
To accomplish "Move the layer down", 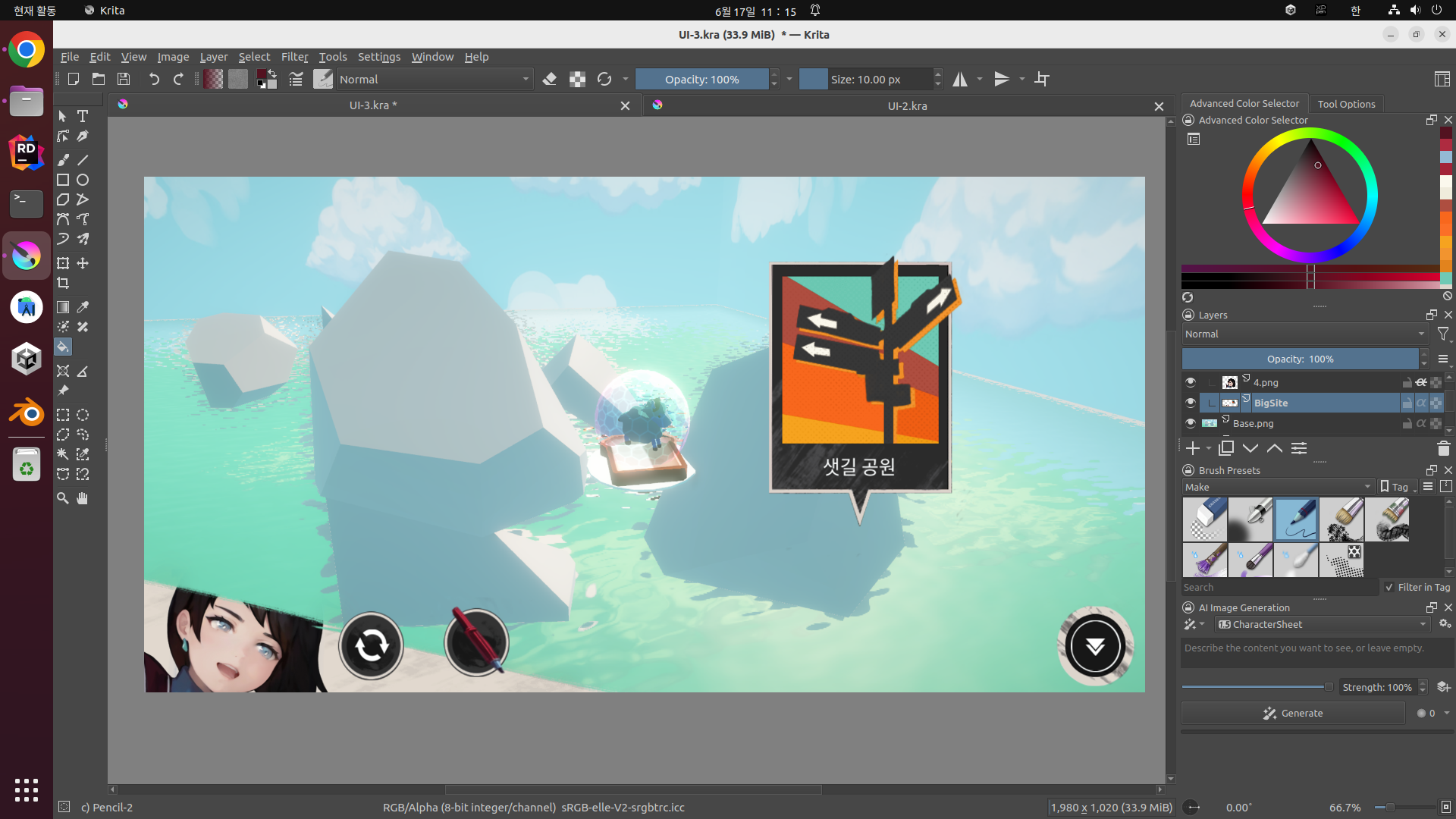I will (x=1250, y=448).
